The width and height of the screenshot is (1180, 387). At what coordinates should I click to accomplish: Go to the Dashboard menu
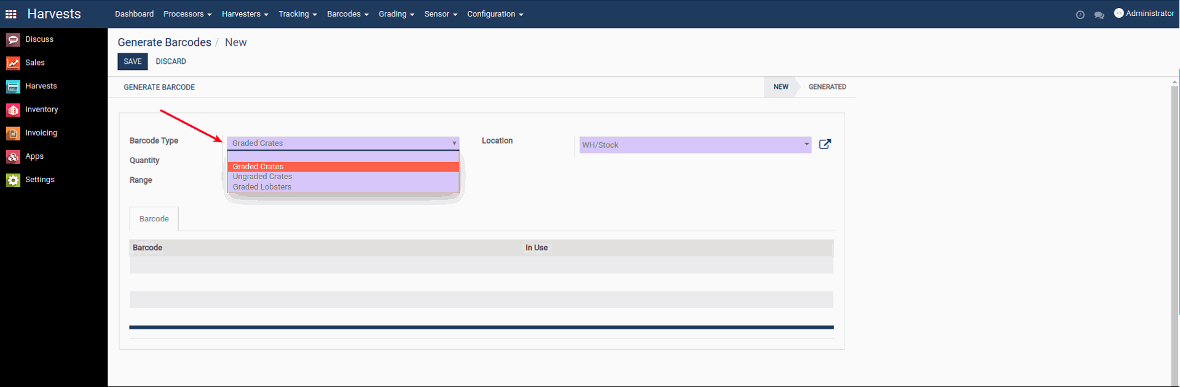[135, 14]
